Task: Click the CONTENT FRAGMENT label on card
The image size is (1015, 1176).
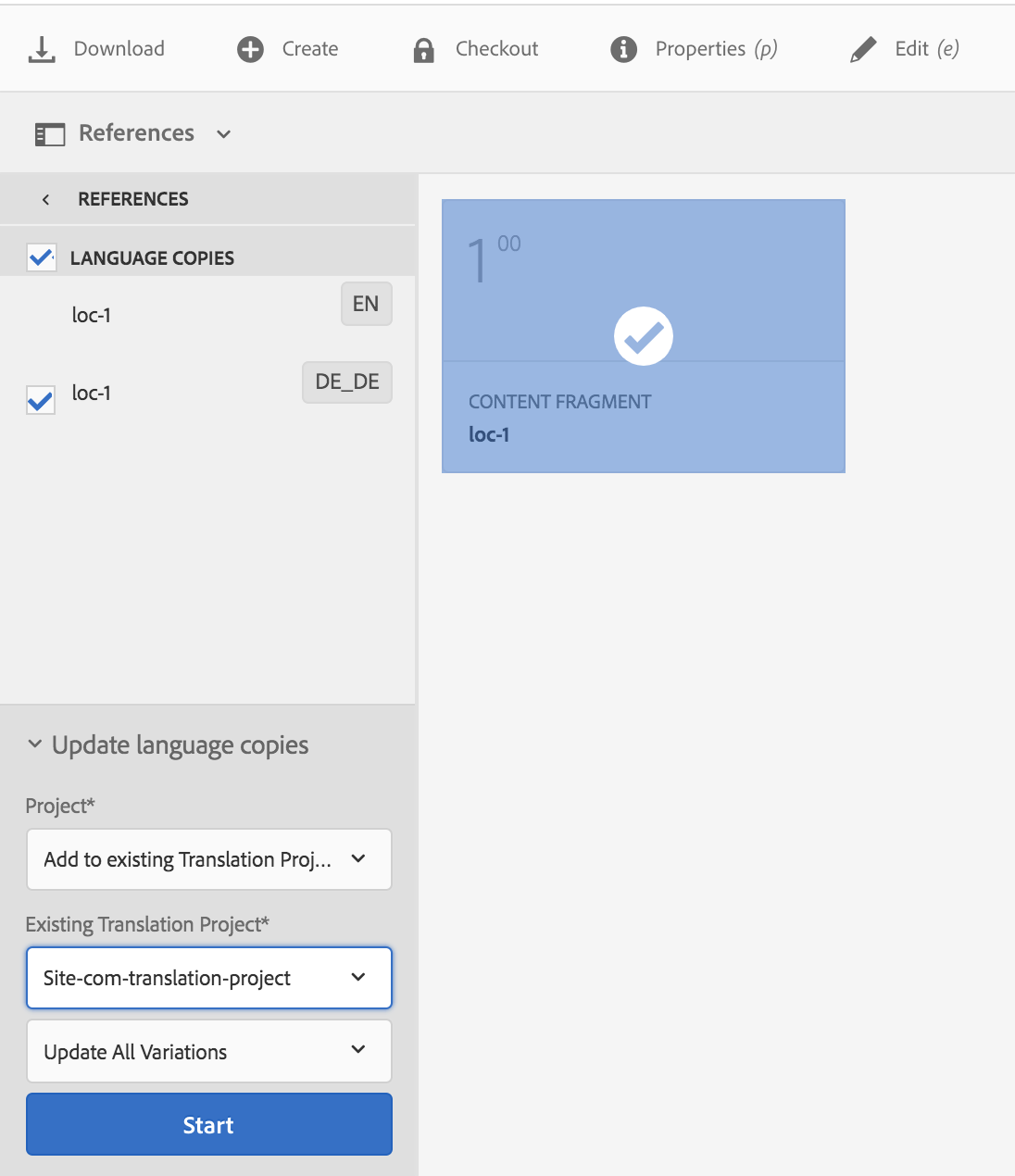Action: tap(559, 402)
